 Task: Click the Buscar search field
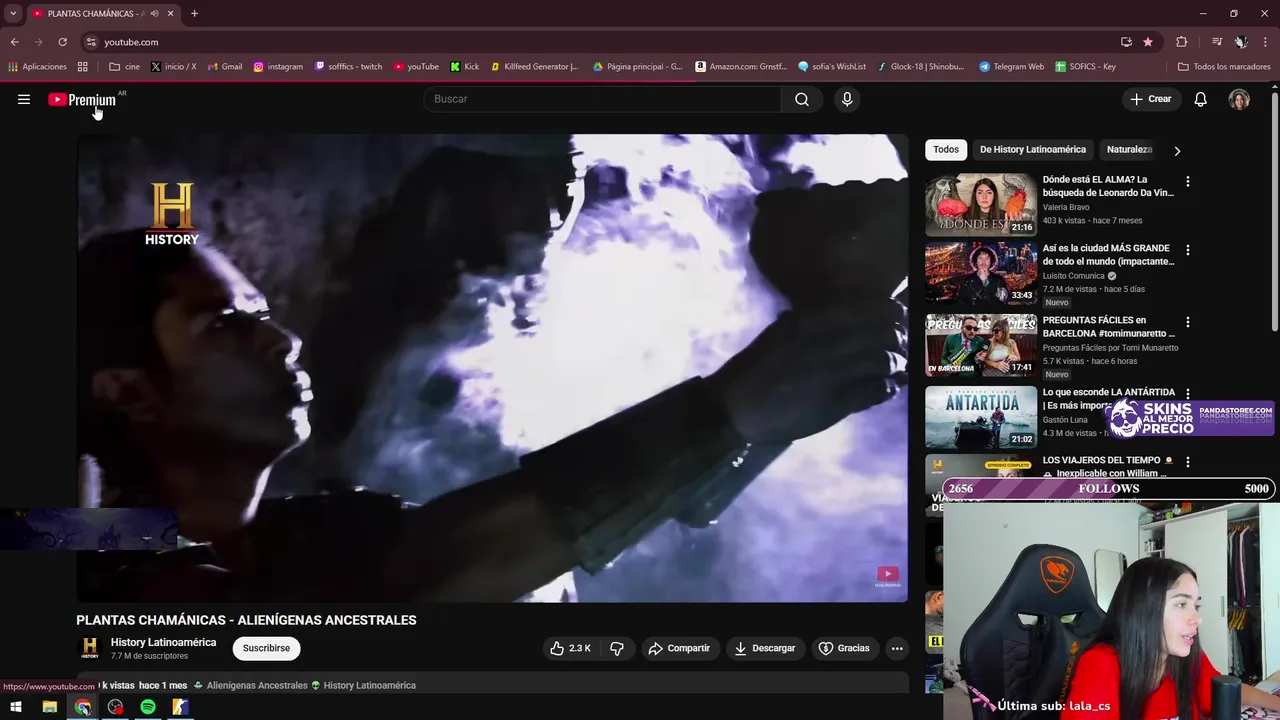(602, 99)
